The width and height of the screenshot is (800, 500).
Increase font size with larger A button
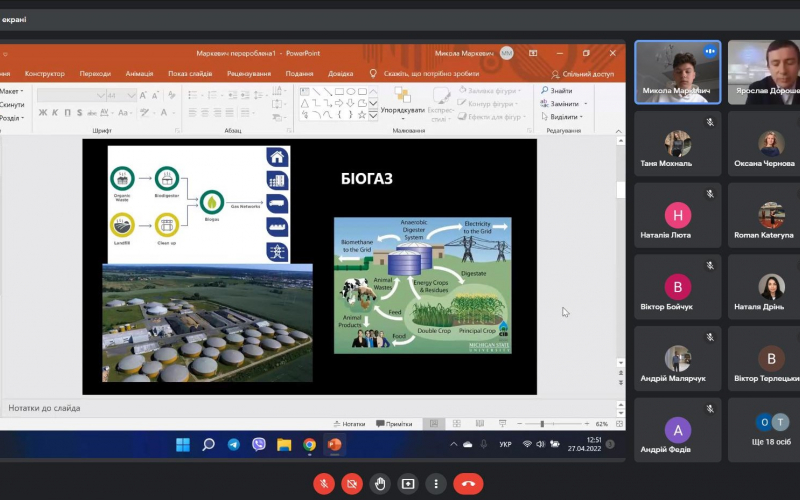pyautogui.click(x=143, y=95)
